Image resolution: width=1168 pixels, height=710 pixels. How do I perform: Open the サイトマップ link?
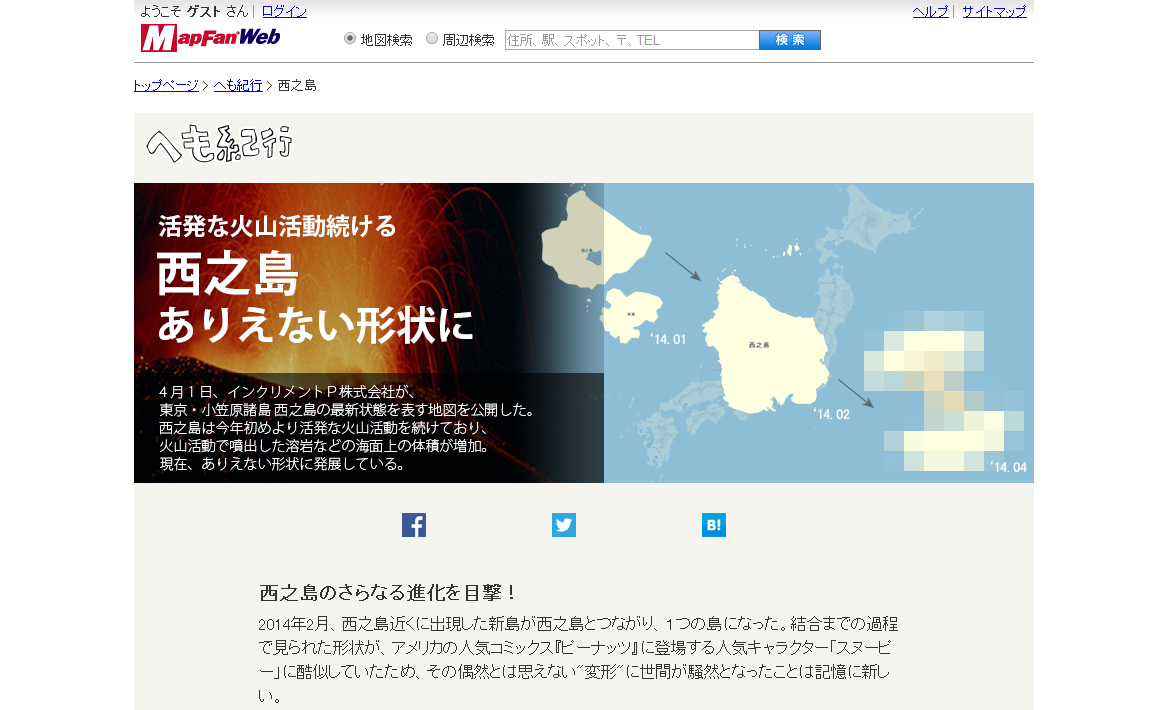pos(994,11)
